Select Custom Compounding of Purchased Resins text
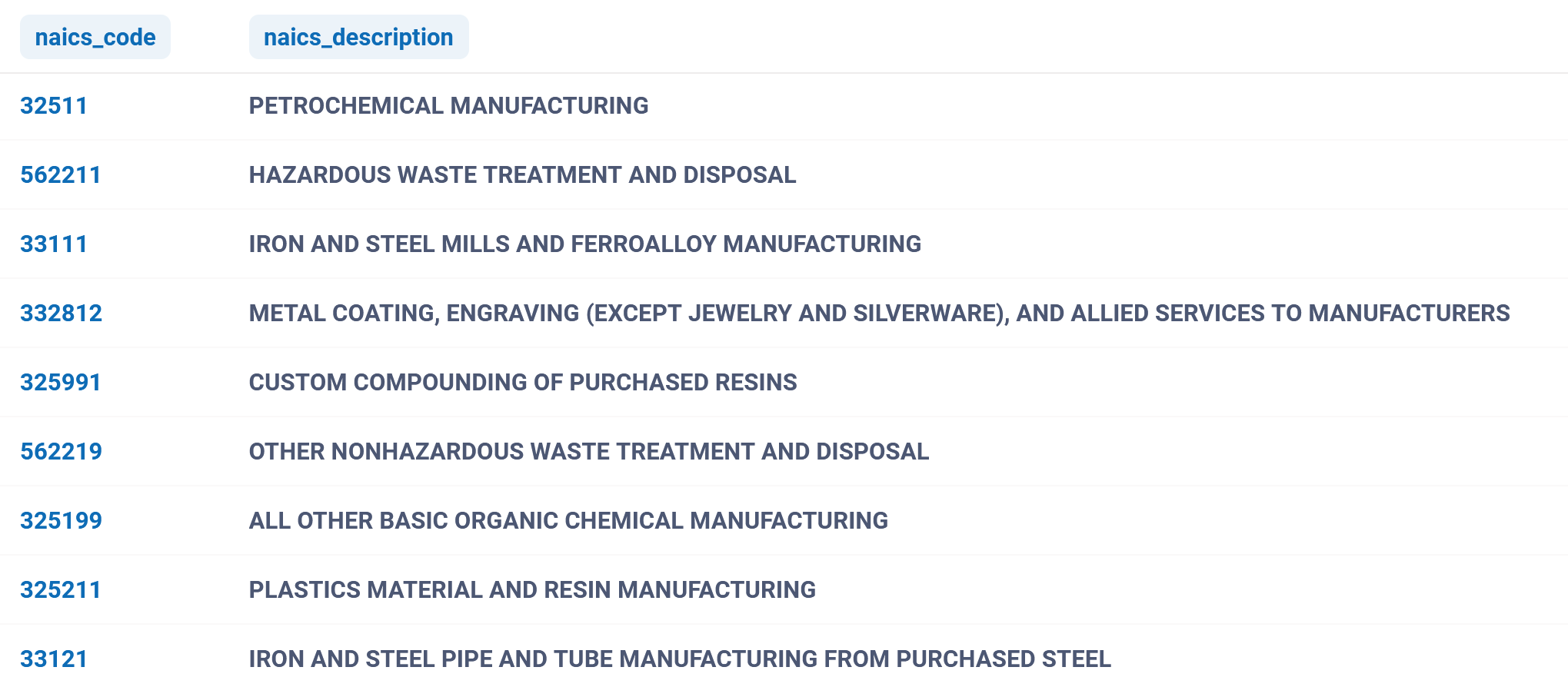1568x687 pixels. point(523,383)
